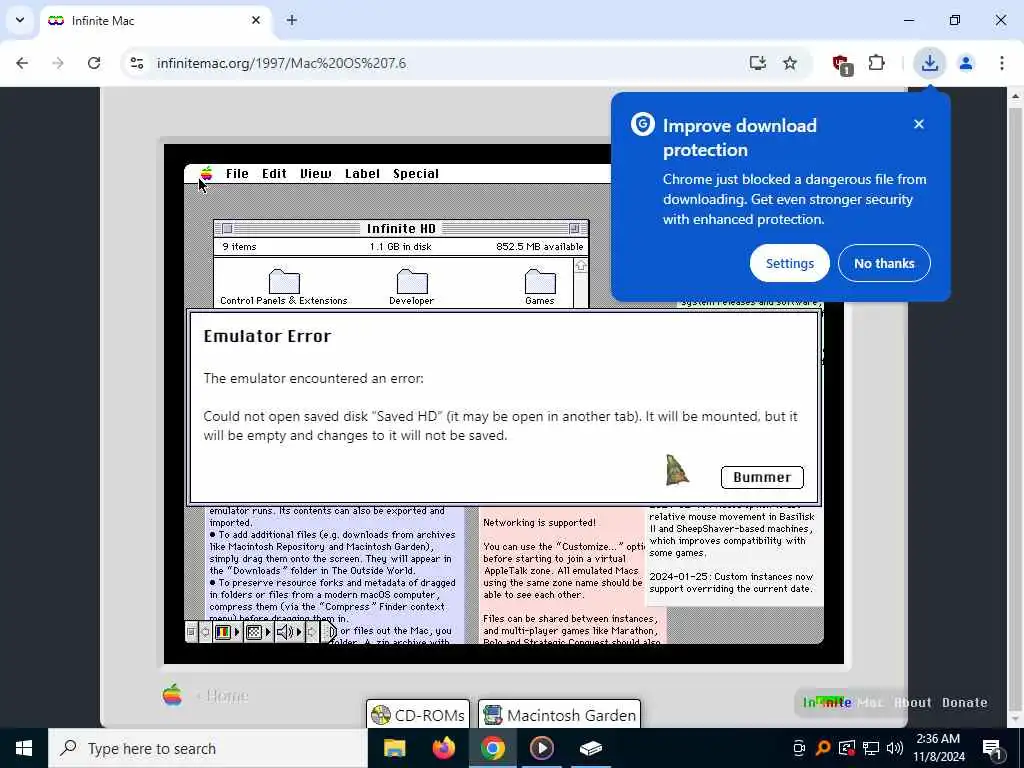The image size is (1024, 768).
Task: Open the Apple menu in Mac menu bar
Action: pos(206,173)
